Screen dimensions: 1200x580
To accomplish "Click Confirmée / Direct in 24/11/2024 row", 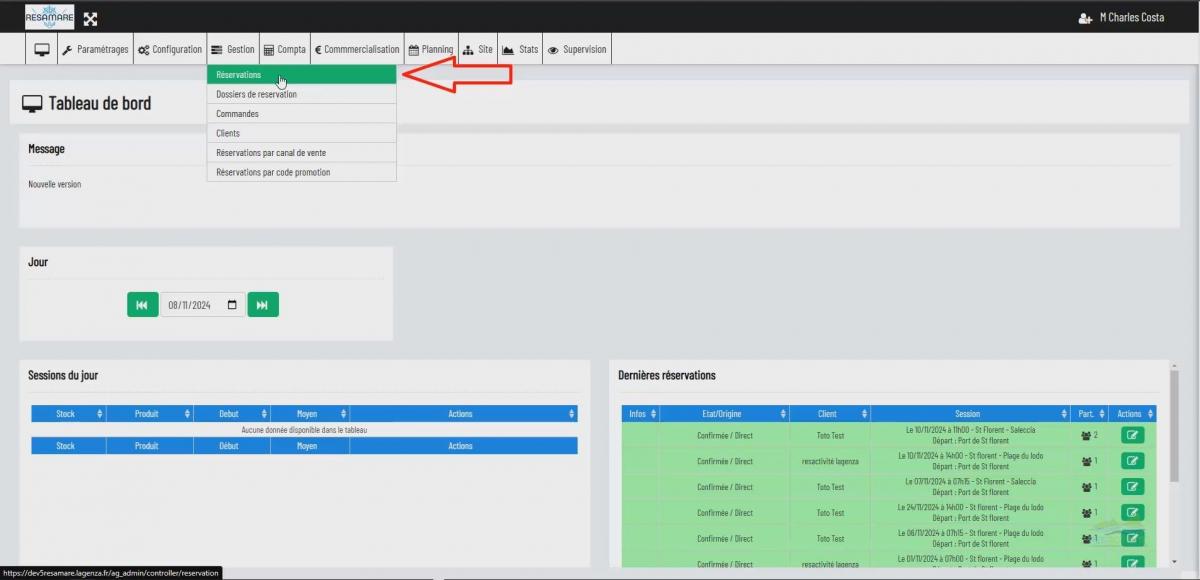I will click(725, 513).
